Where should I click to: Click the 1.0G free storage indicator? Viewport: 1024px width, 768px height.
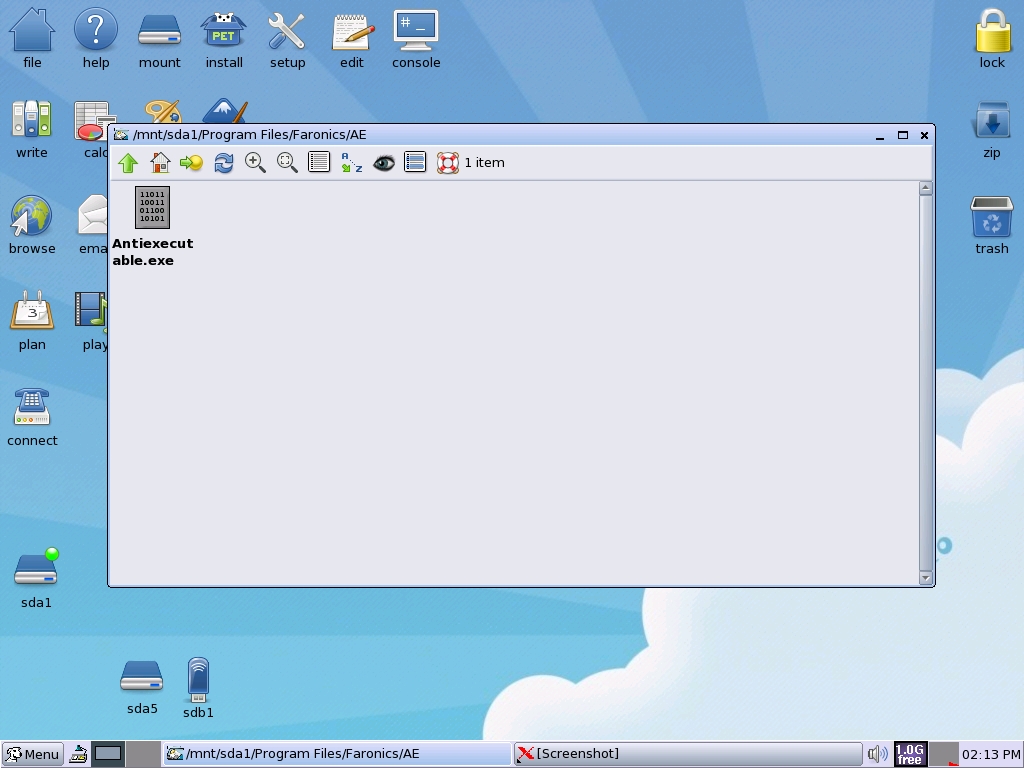pos(910,754)
